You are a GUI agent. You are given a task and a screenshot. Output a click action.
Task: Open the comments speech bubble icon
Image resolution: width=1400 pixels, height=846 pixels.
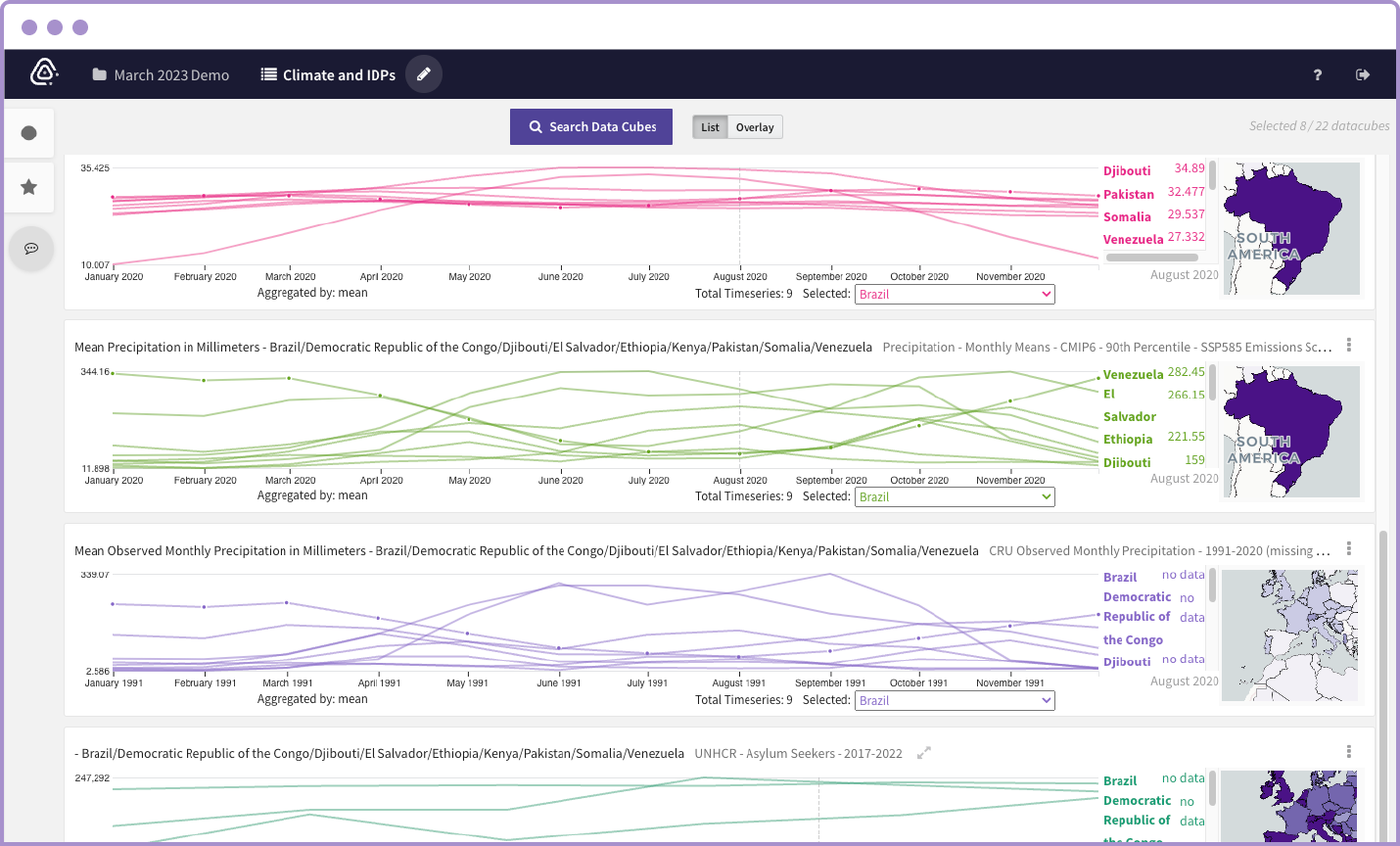point(31,249)
